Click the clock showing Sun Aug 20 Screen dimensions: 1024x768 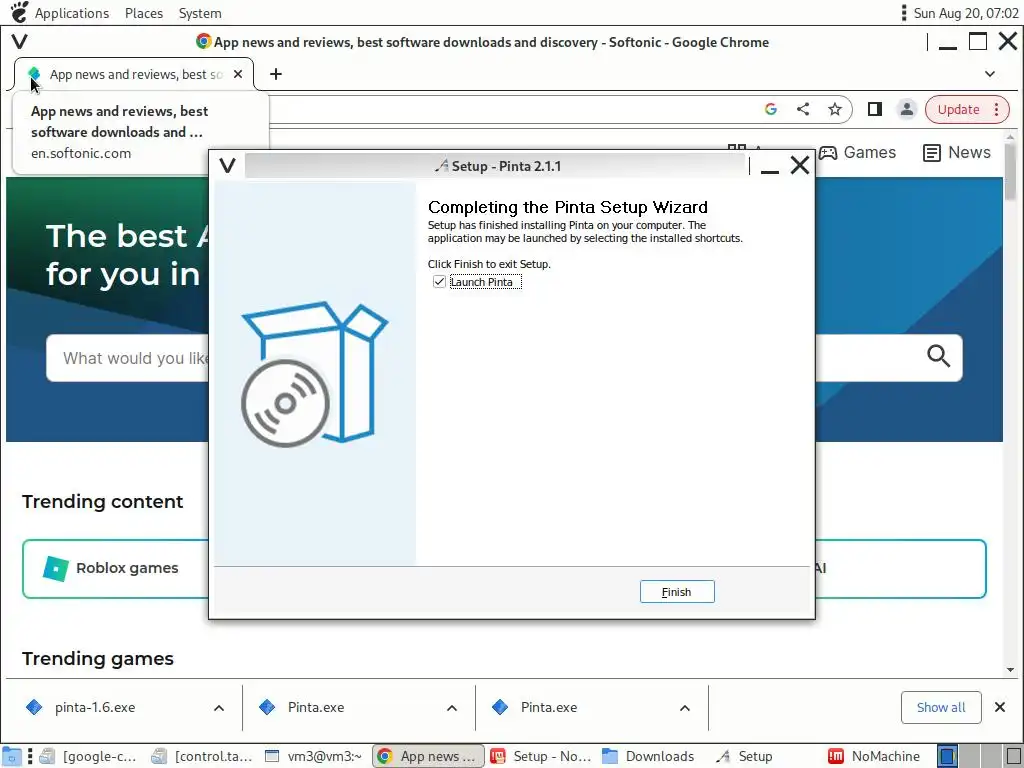pyautogui.click(x=965, y=13)
